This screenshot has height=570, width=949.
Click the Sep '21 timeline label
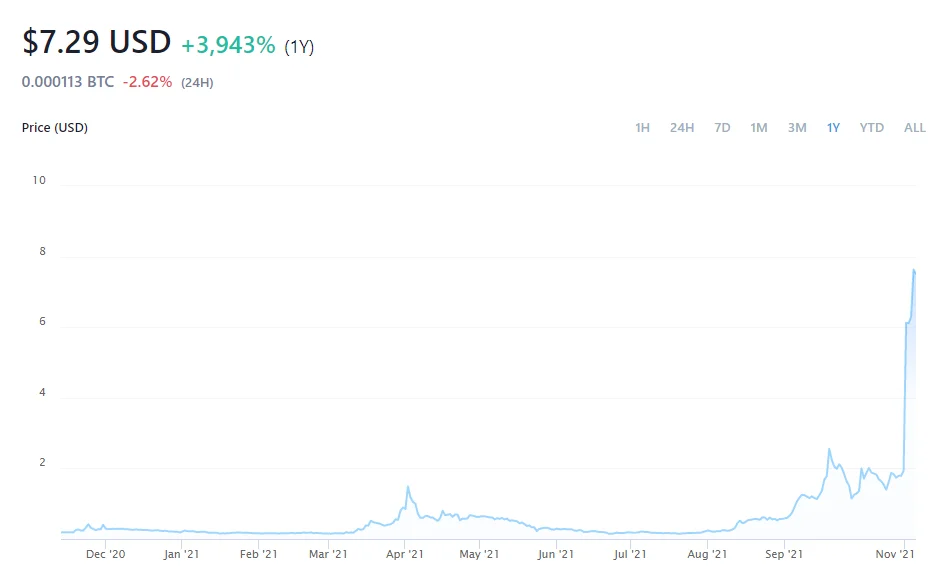tap(784, 554)
